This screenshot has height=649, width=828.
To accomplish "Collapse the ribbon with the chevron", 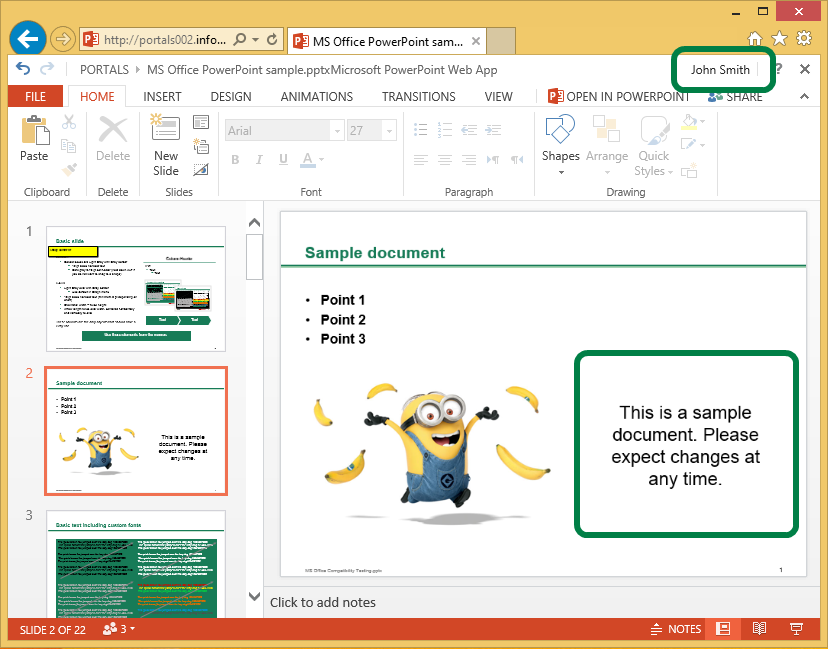I will coord(804,96).
